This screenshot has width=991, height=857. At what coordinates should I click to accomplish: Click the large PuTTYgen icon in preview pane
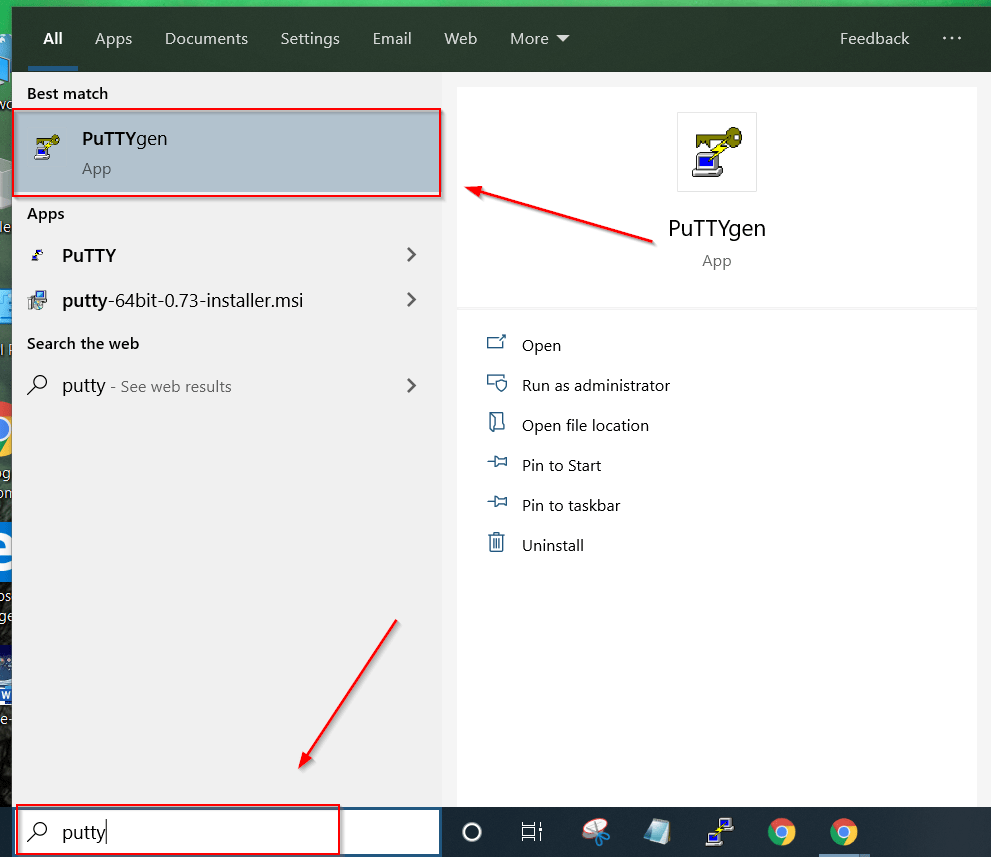pyautogui.click(x=716, y=152)
